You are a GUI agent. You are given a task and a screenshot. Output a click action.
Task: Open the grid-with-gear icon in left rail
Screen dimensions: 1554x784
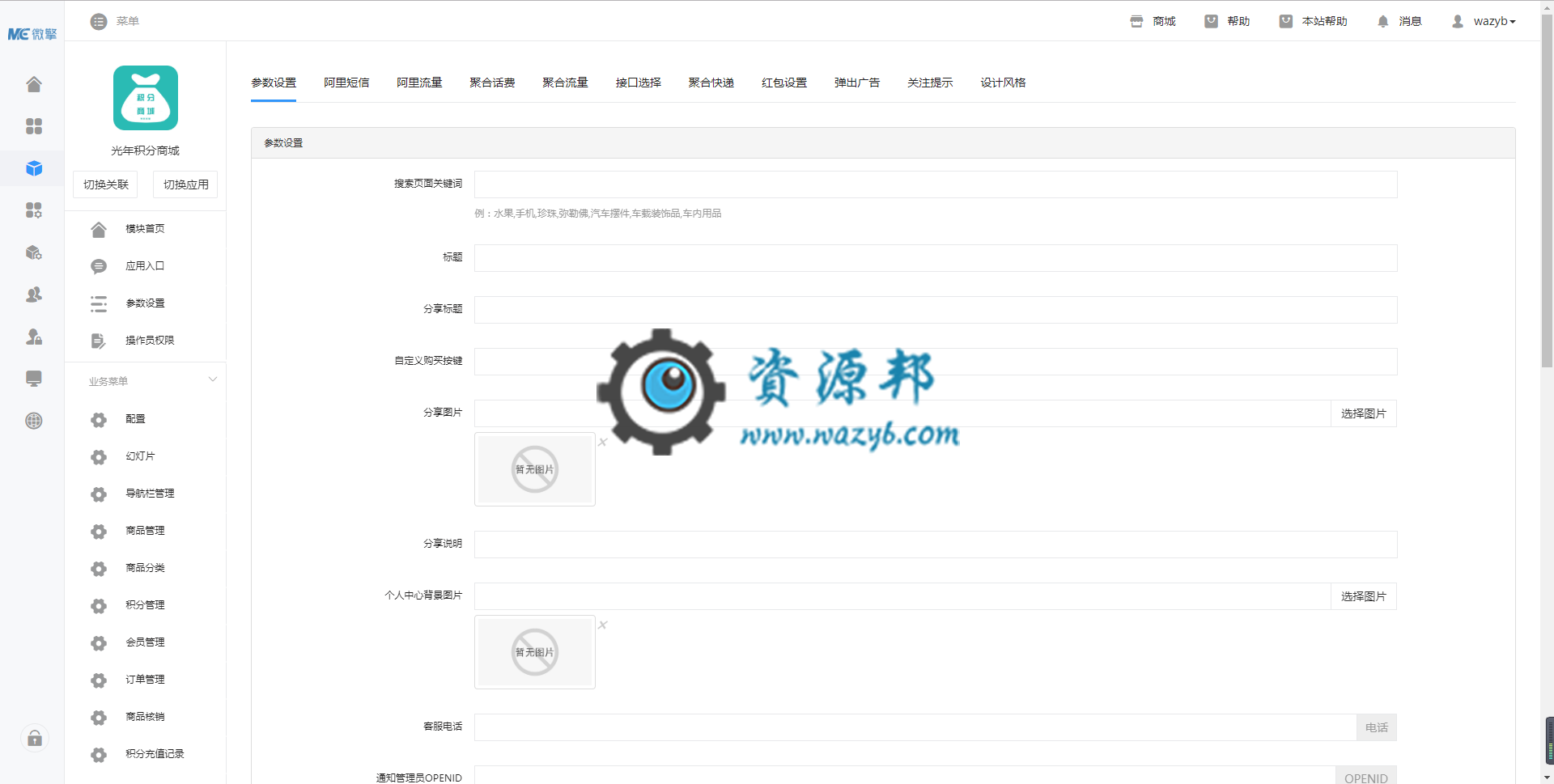(x=34, y=210)
